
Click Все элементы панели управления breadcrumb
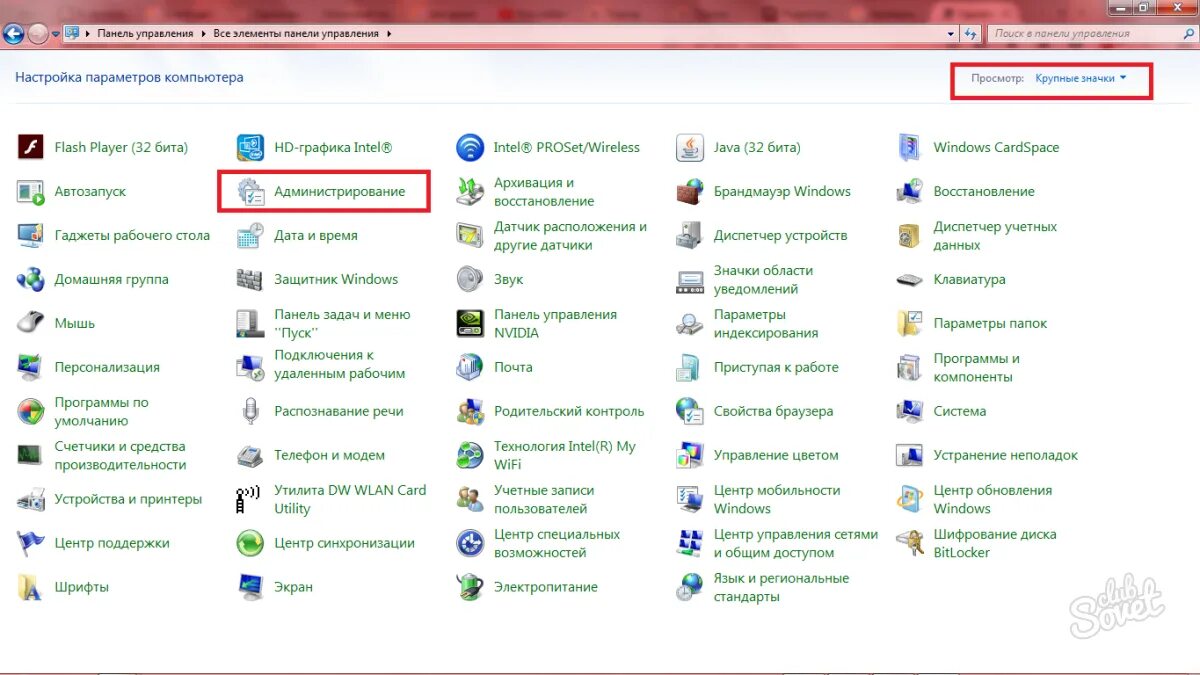coord(296,33)
